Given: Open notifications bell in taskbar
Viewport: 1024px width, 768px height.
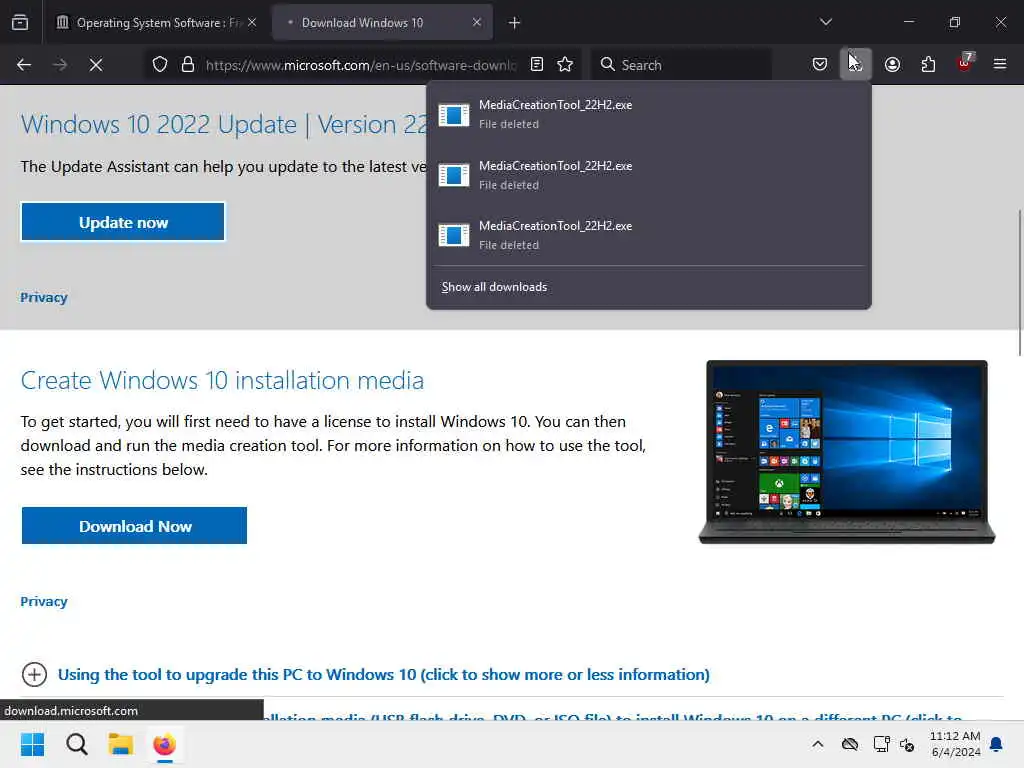Looking at the screenshot, I should click(997, 744).
